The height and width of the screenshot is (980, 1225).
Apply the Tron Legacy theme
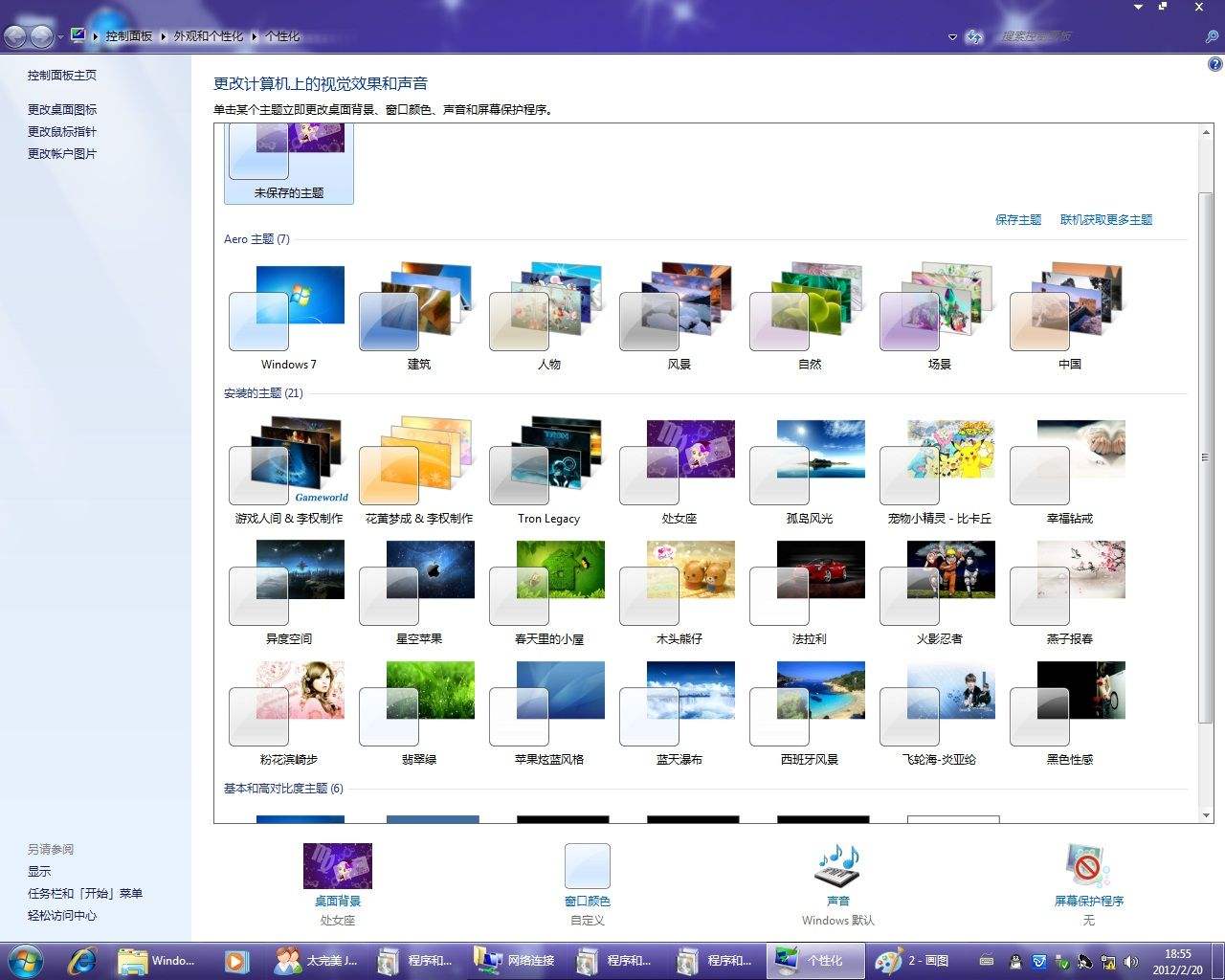tap(548, 471)
